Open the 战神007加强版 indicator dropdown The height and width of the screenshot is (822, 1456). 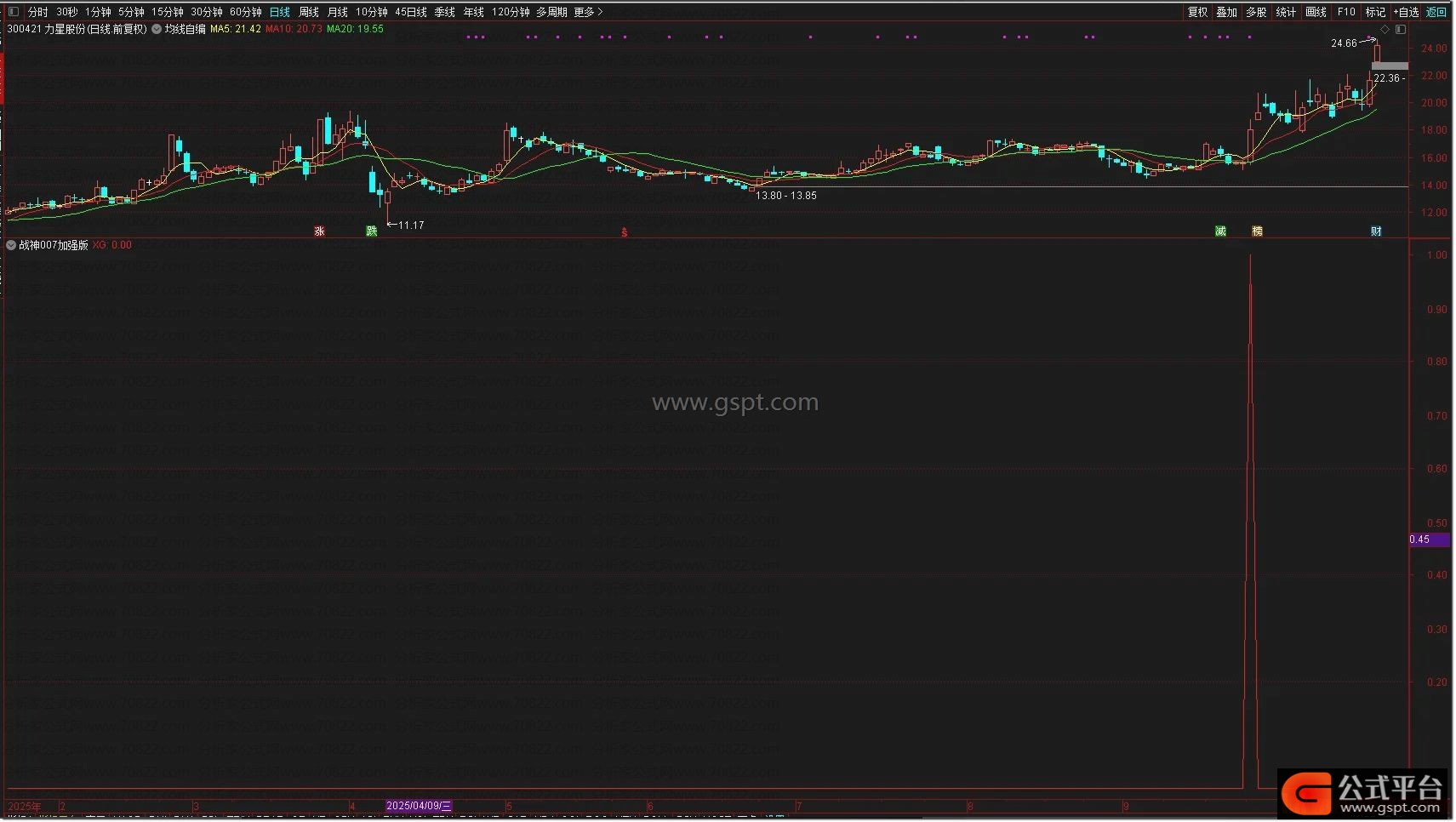tap(11, 245)
